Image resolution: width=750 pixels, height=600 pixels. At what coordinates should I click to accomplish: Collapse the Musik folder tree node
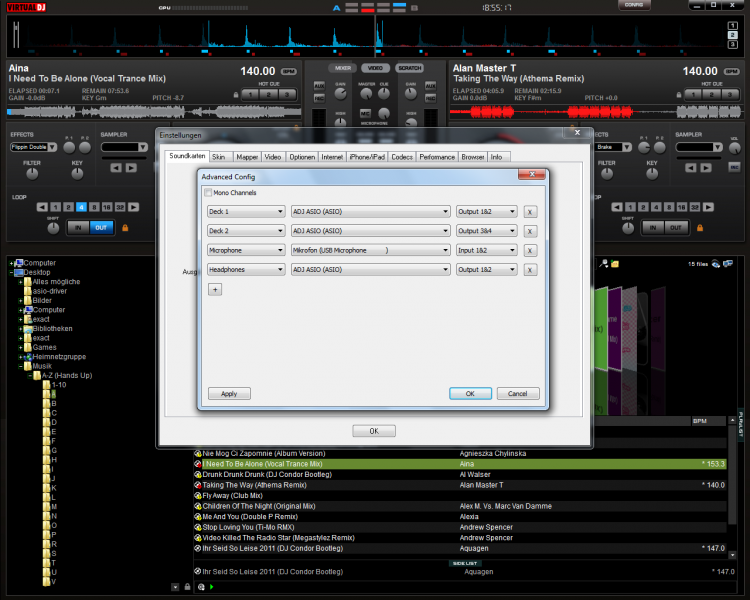pos(21,366)
